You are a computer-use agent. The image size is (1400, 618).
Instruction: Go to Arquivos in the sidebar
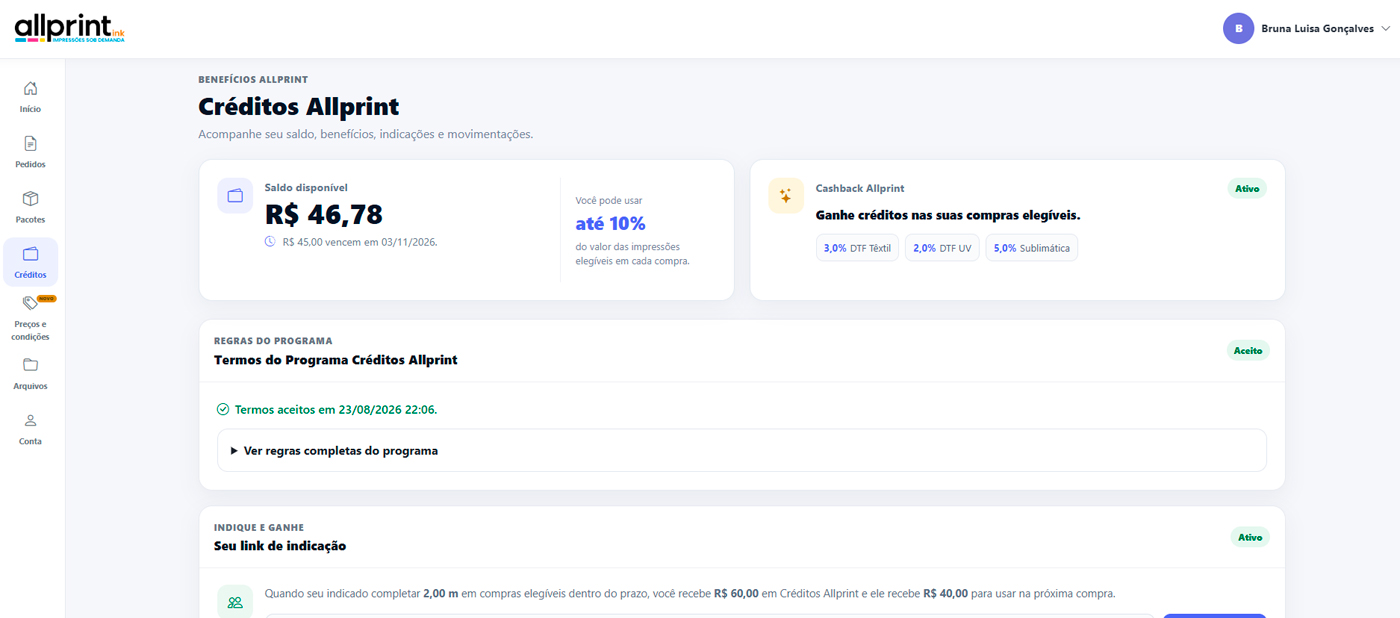(x=30, y=386)
